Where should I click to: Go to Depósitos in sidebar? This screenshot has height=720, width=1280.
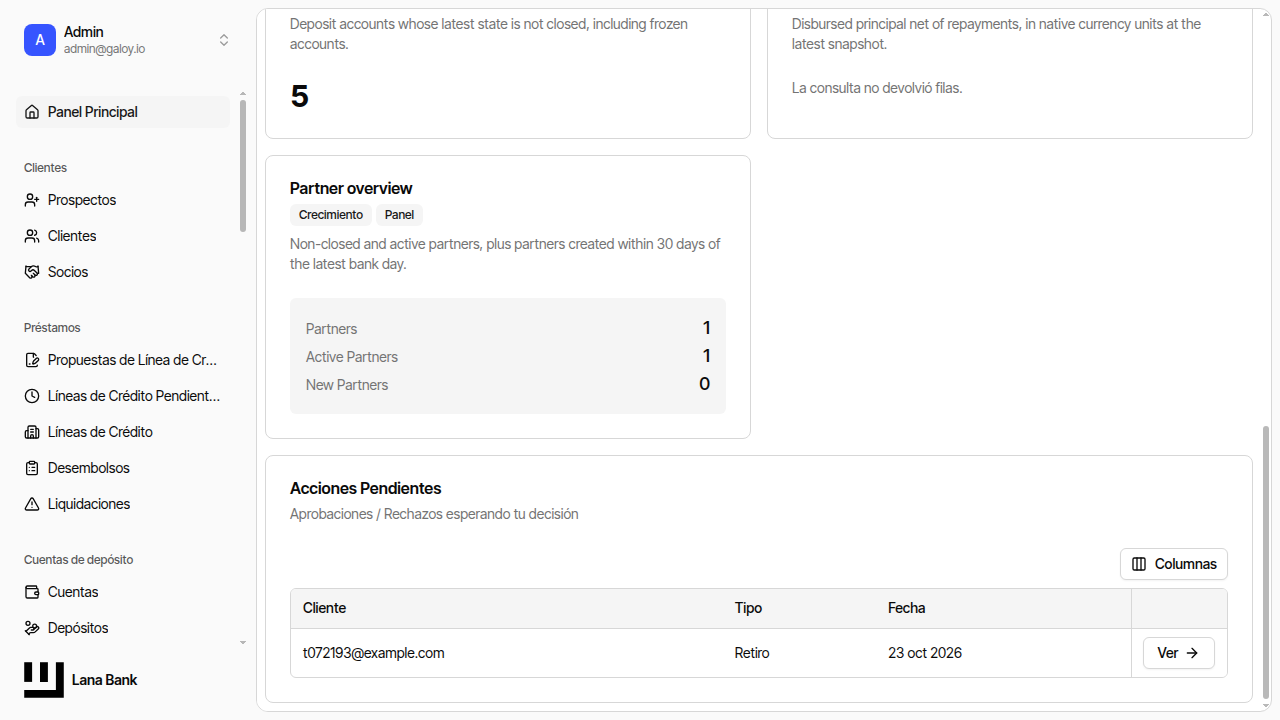[x=123, y=628]
